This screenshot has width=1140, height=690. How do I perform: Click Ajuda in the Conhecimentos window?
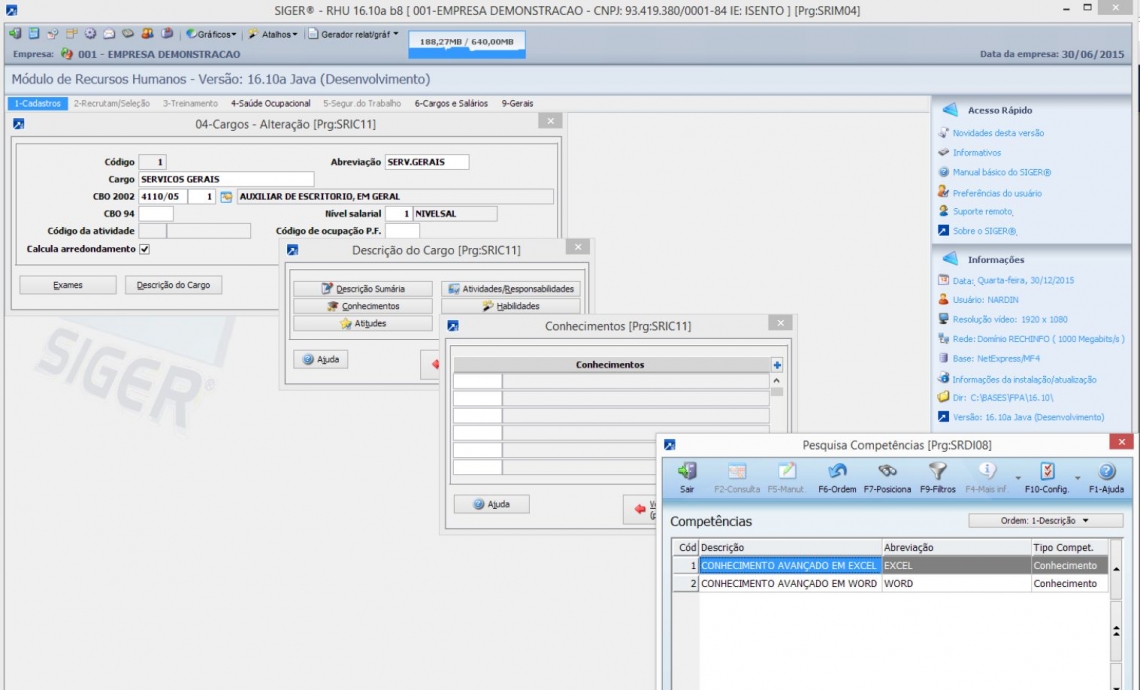[x=491, y=504]
